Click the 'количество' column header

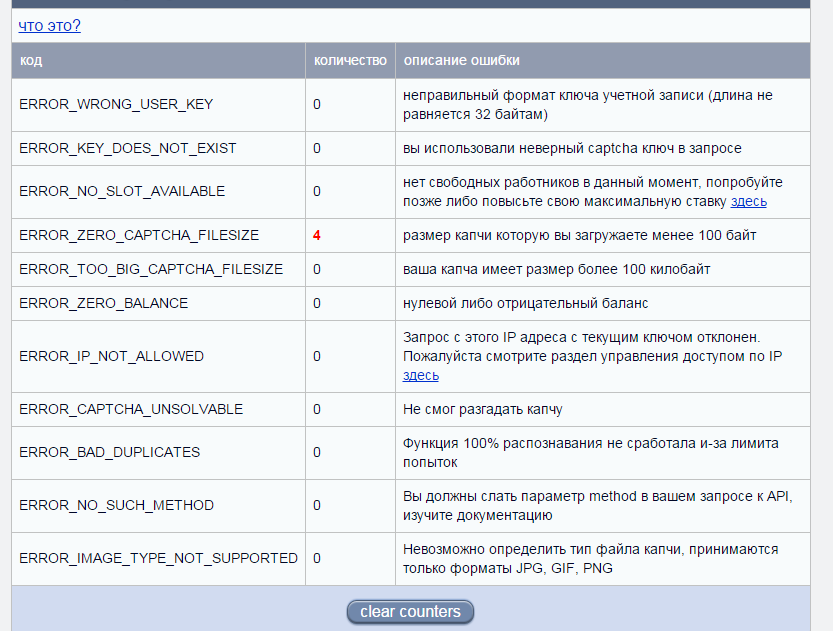tap(350, 61)
